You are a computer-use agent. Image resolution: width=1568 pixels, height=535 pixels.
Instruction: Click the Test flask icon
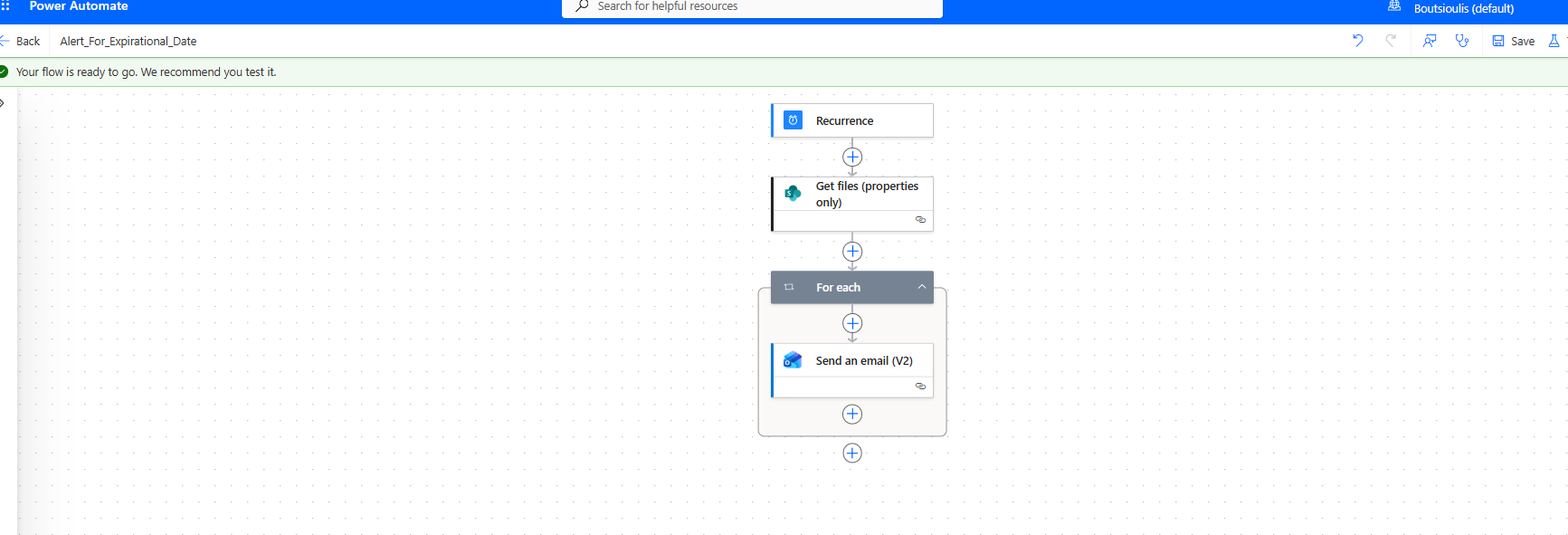pyautogui.click(x=1554, y=41)
